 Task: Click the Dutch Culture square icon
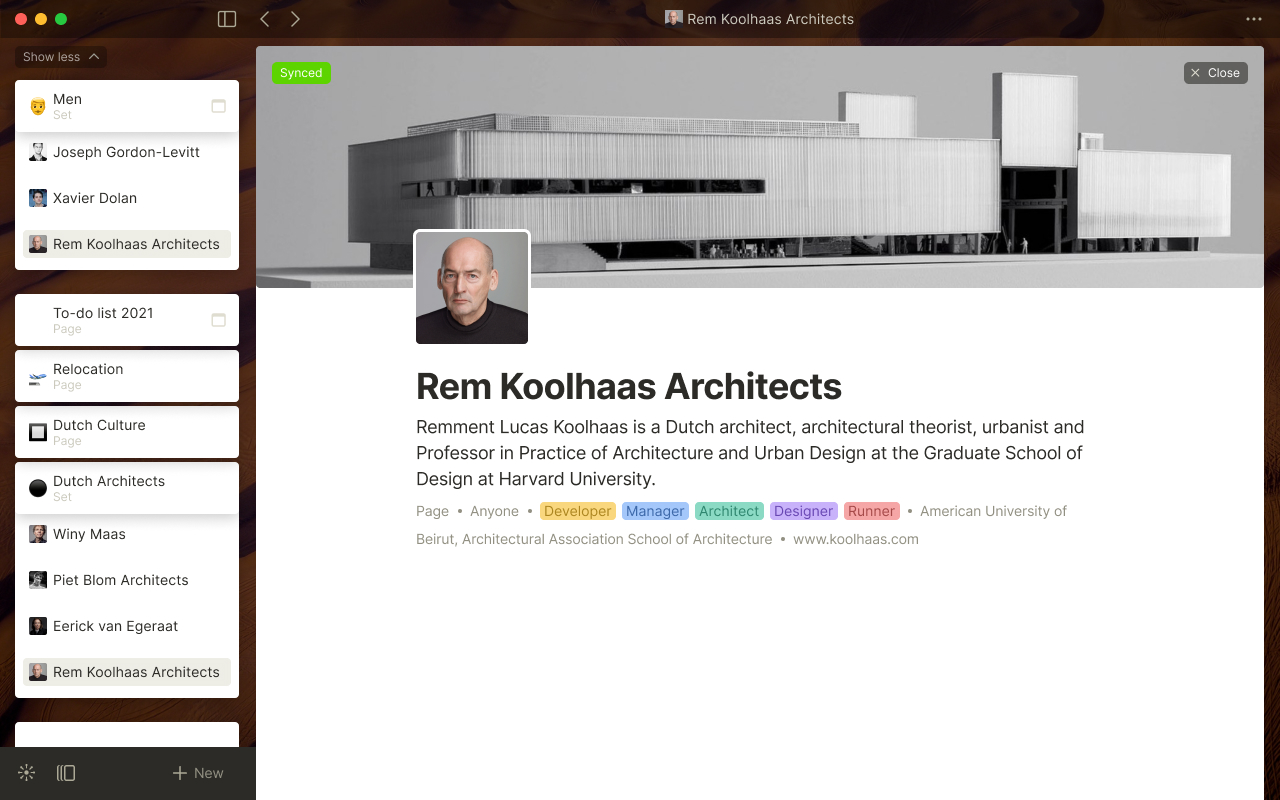(38, 432)
